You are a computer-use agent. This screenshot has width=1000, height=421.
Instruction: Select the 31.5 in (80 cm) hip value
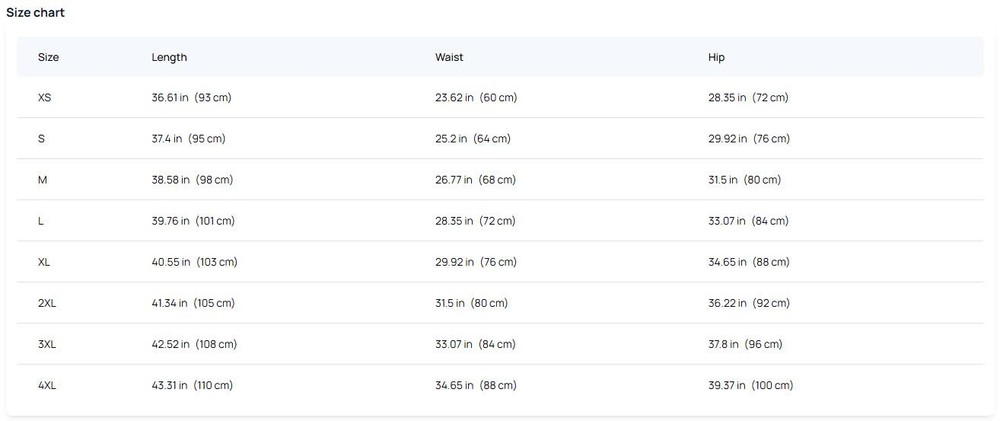coord(744,180)
